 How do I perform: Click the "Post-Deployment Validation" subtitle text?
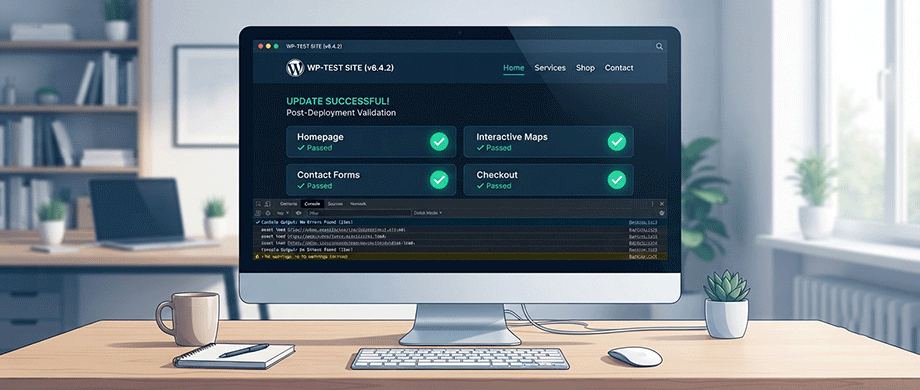341,113
